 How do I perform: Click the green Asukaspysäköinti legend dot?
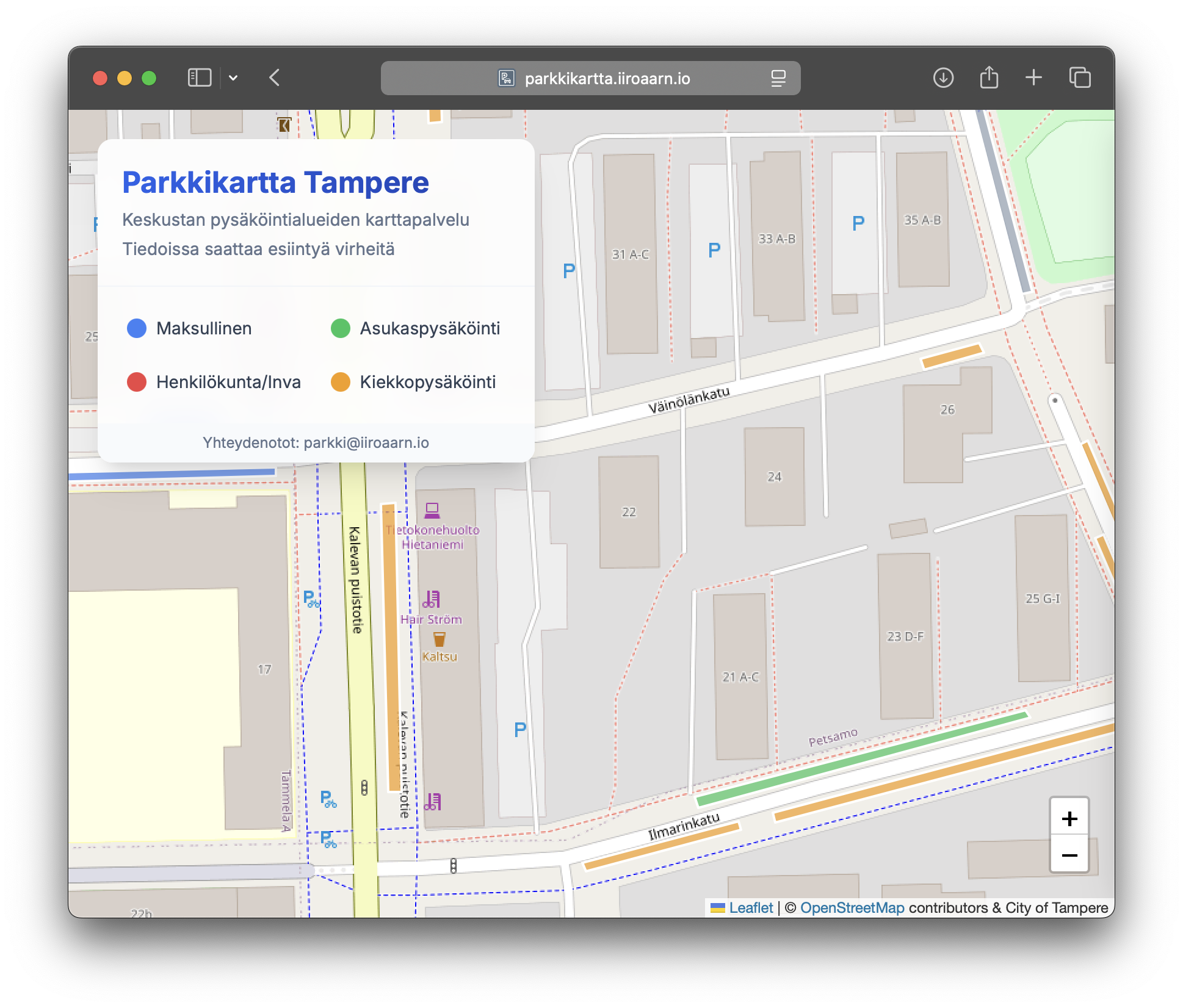coord(340,328)
